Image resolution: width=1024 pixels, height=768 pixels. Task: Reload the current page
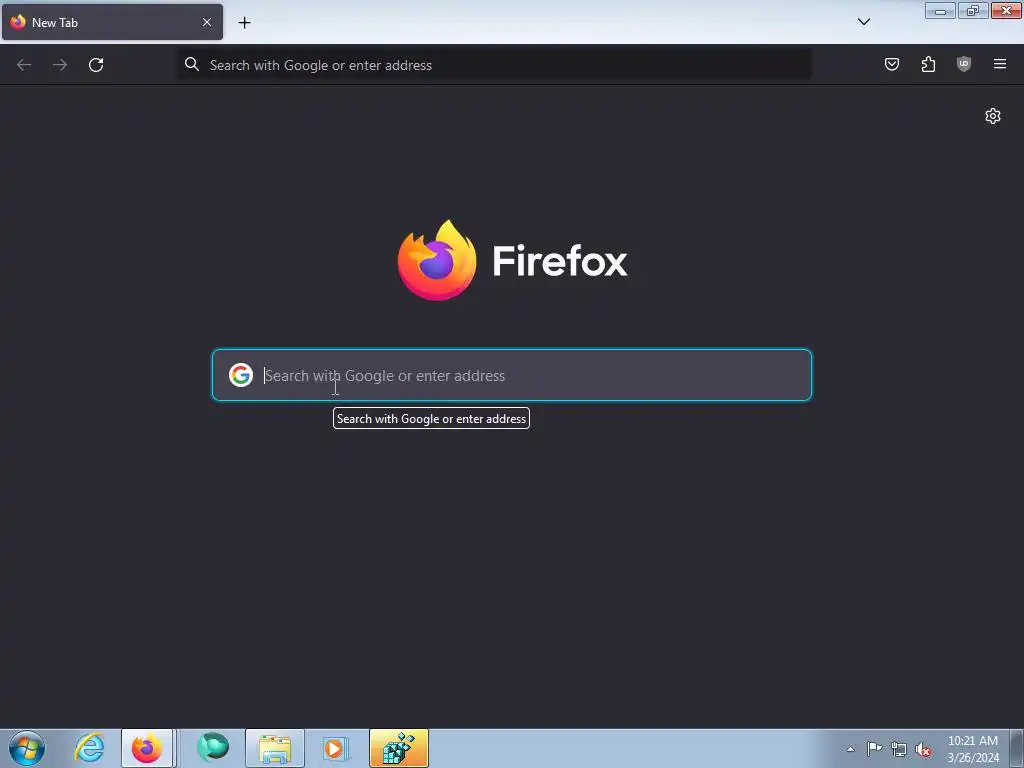[x=96, y=65]
